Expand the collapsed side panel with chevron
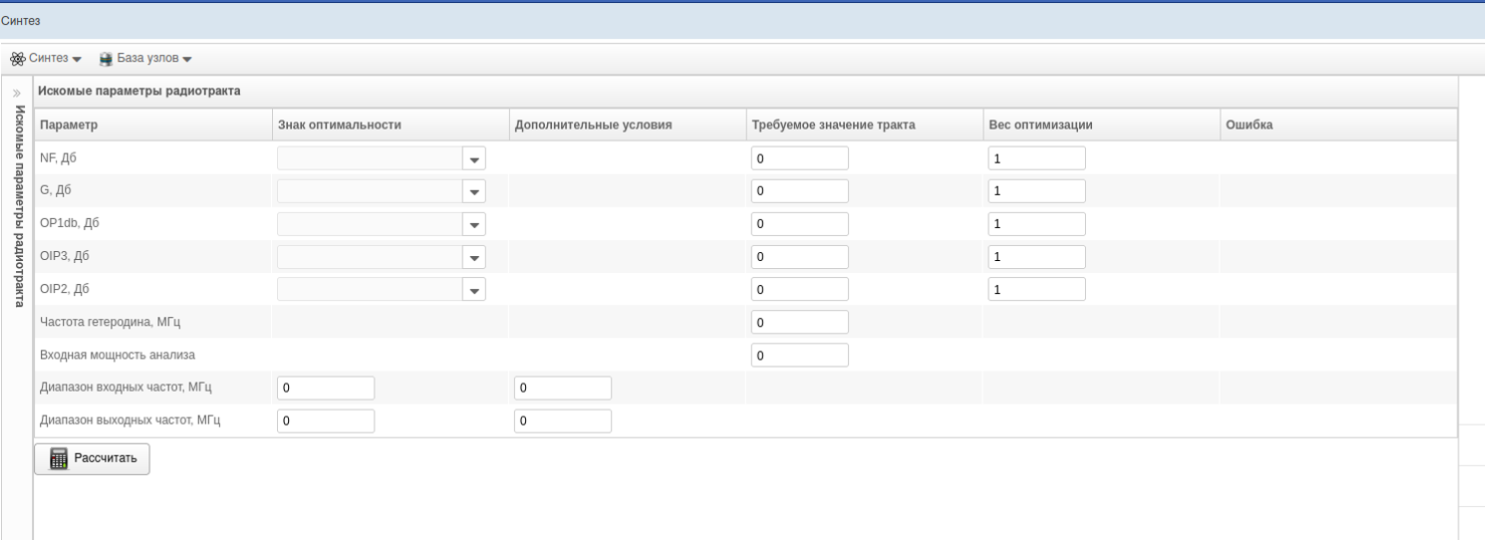The width and height of the screenshot is (1485, 540). [x=16, y=93]
